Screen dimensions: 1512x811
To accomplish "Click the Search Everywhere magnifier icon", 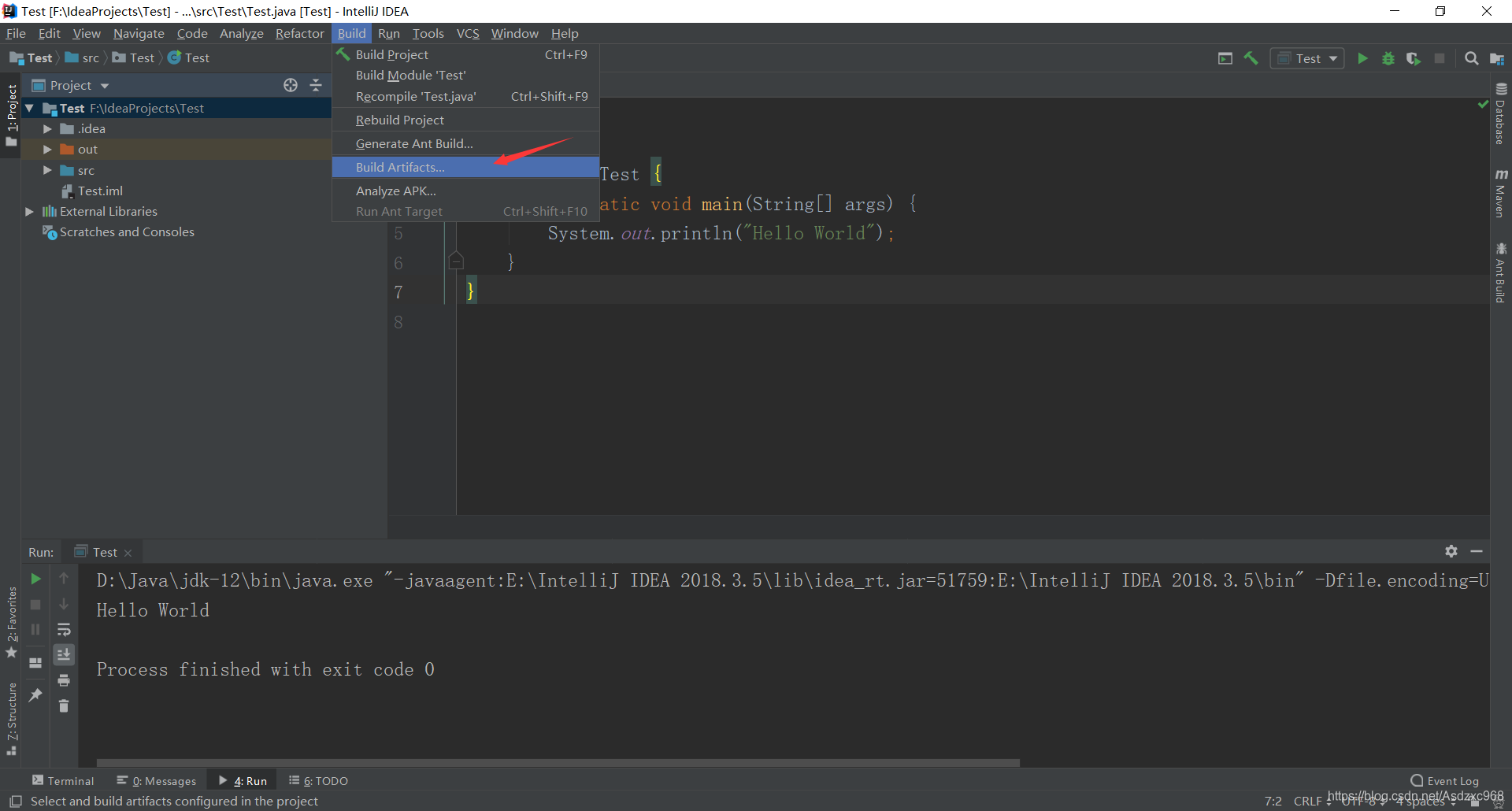I will (x=1471, y=58).
